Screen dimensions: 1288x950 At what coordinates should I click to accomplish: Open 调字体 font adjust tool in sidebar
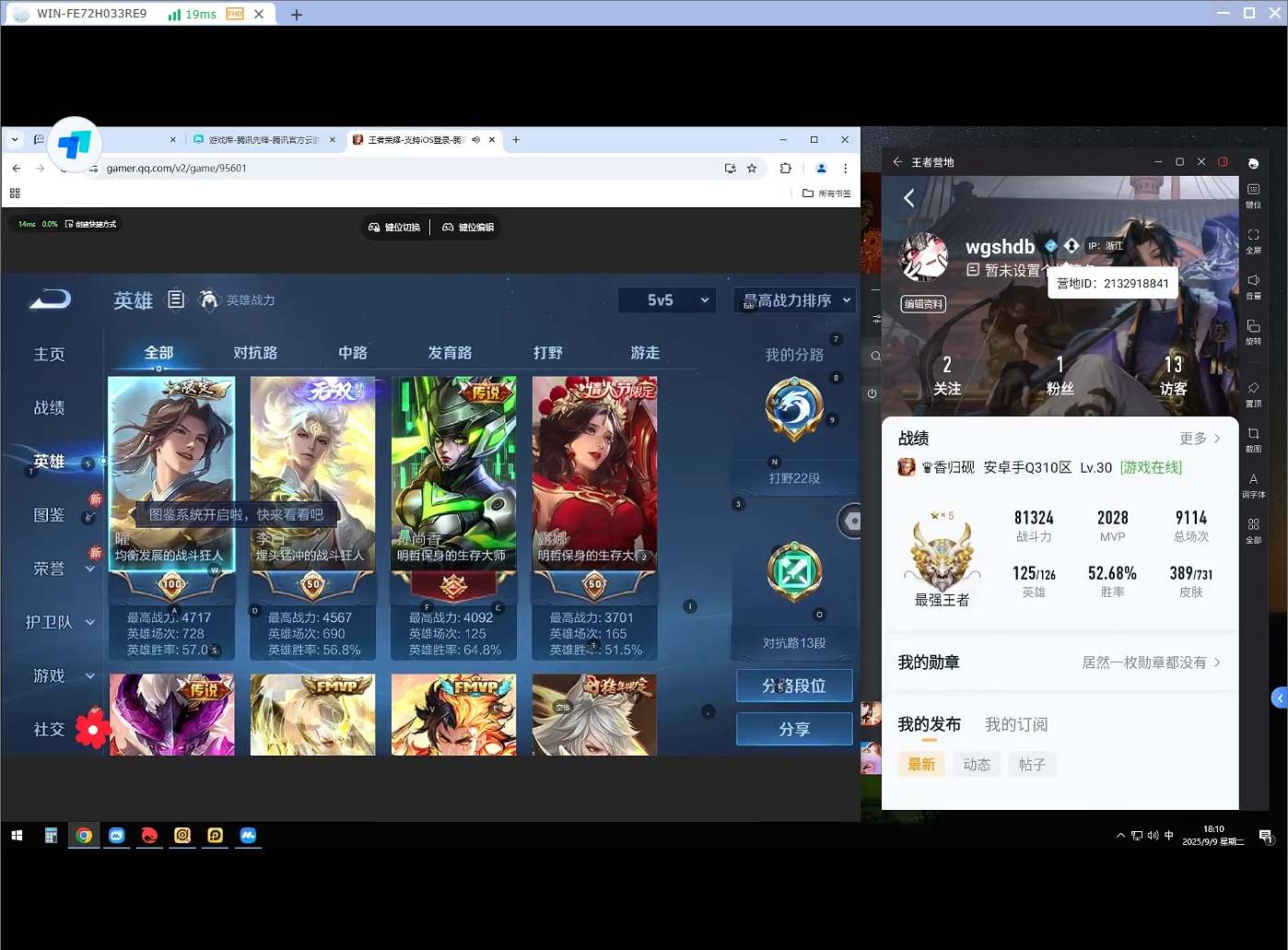(x=1253, y=486)
